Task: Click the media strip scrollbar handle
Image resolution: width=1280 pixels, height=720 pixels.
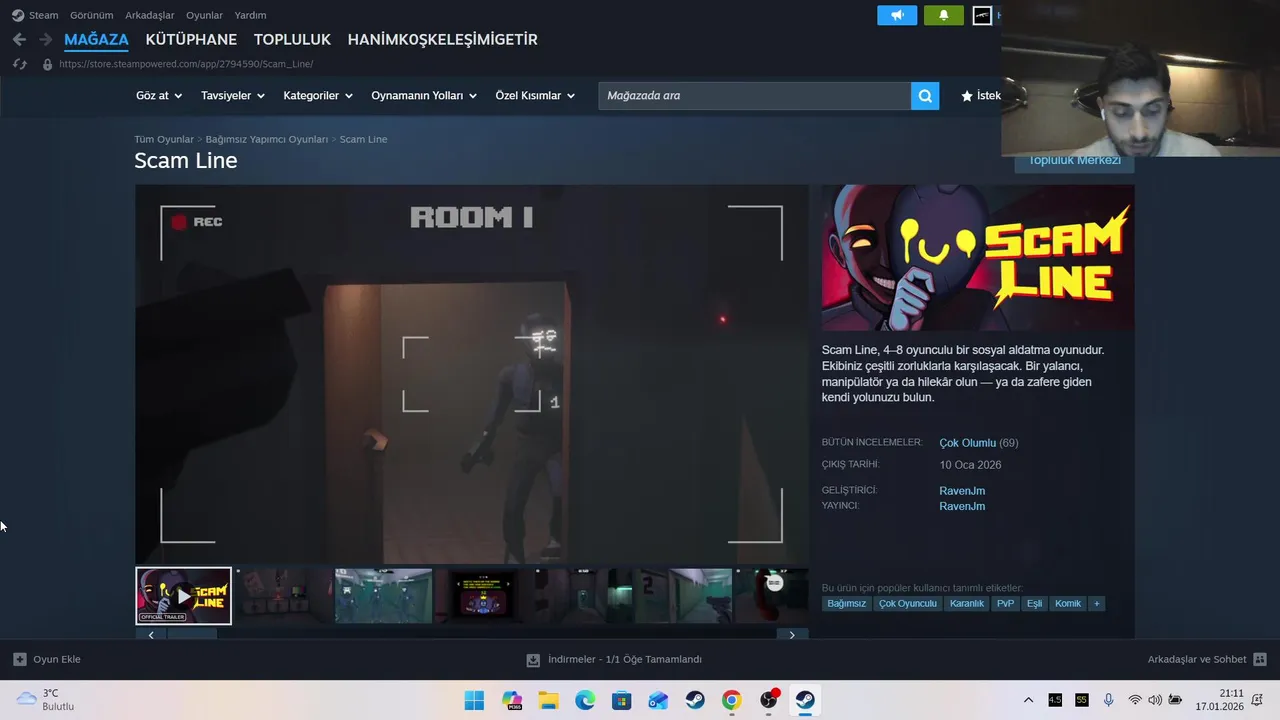Action: (192, 634)
